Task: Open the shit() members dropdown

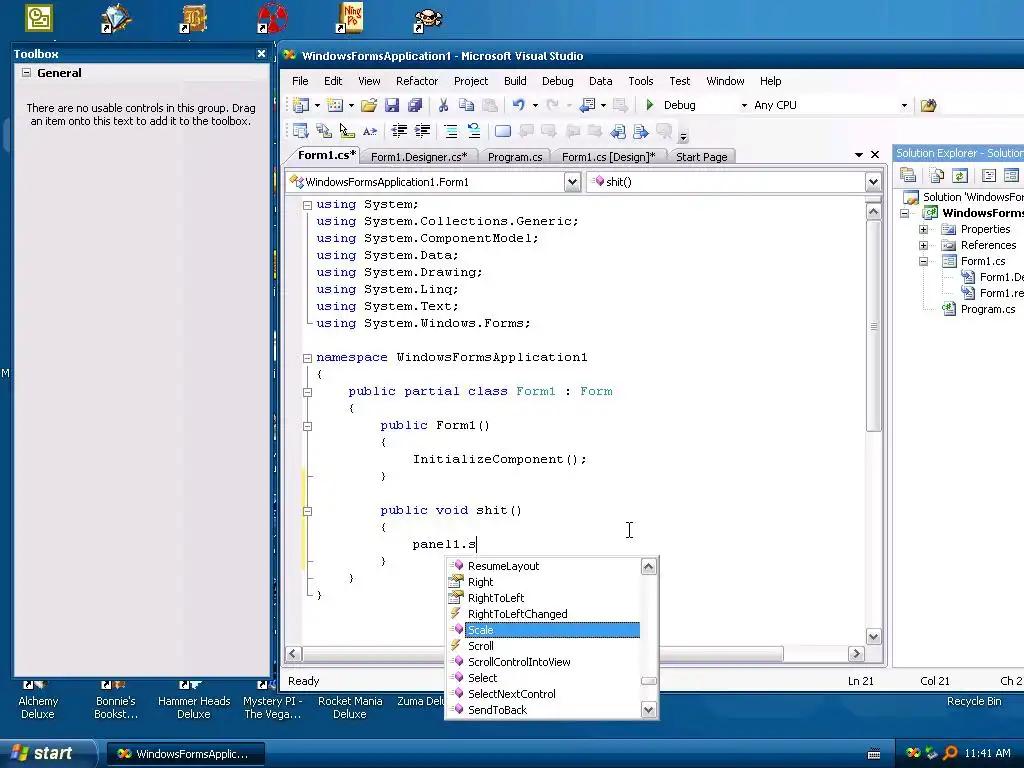Action: pos(873,182)
